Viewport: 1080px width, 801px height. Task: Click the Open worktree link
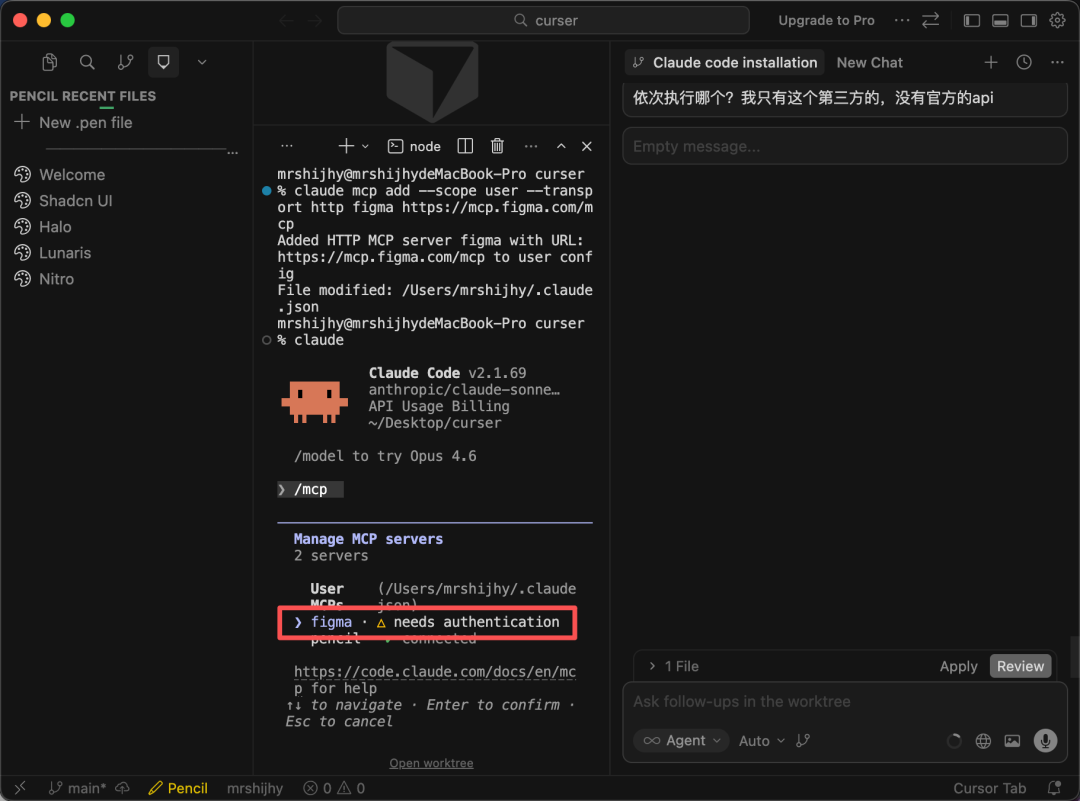click(431, 763)
